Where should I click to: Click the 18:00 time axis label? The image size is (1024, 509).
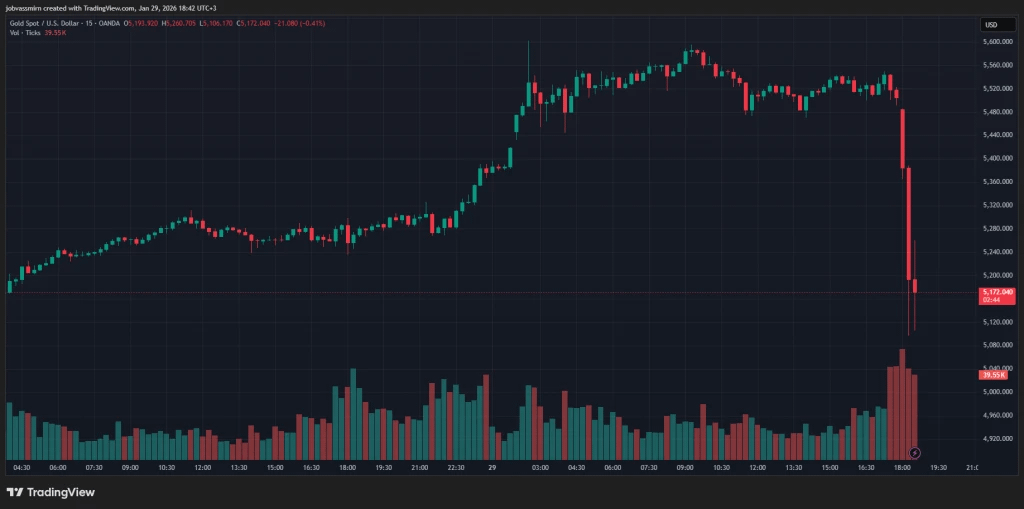[x=903, y=467]
